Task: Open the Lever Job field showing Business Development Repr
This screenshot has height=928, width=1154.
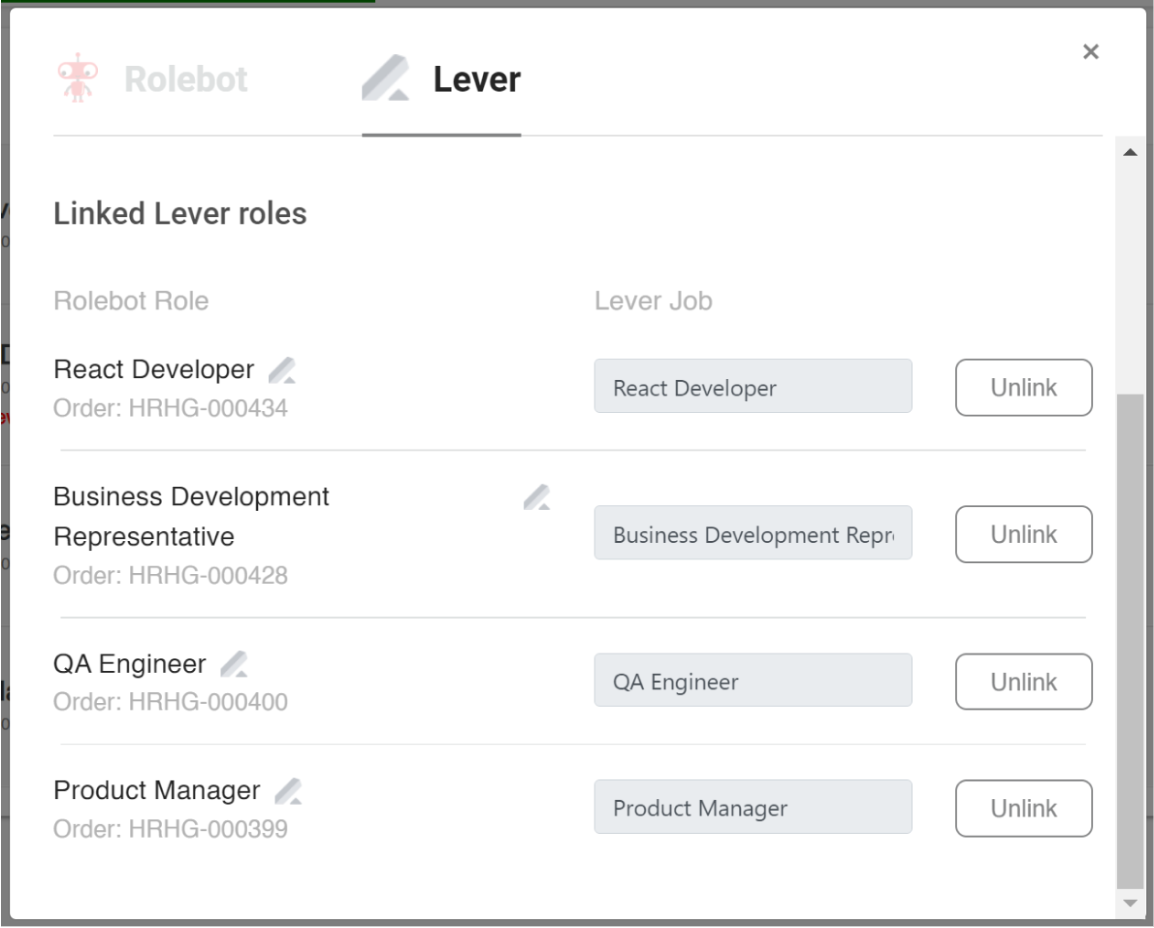Action: pos(752,534)
